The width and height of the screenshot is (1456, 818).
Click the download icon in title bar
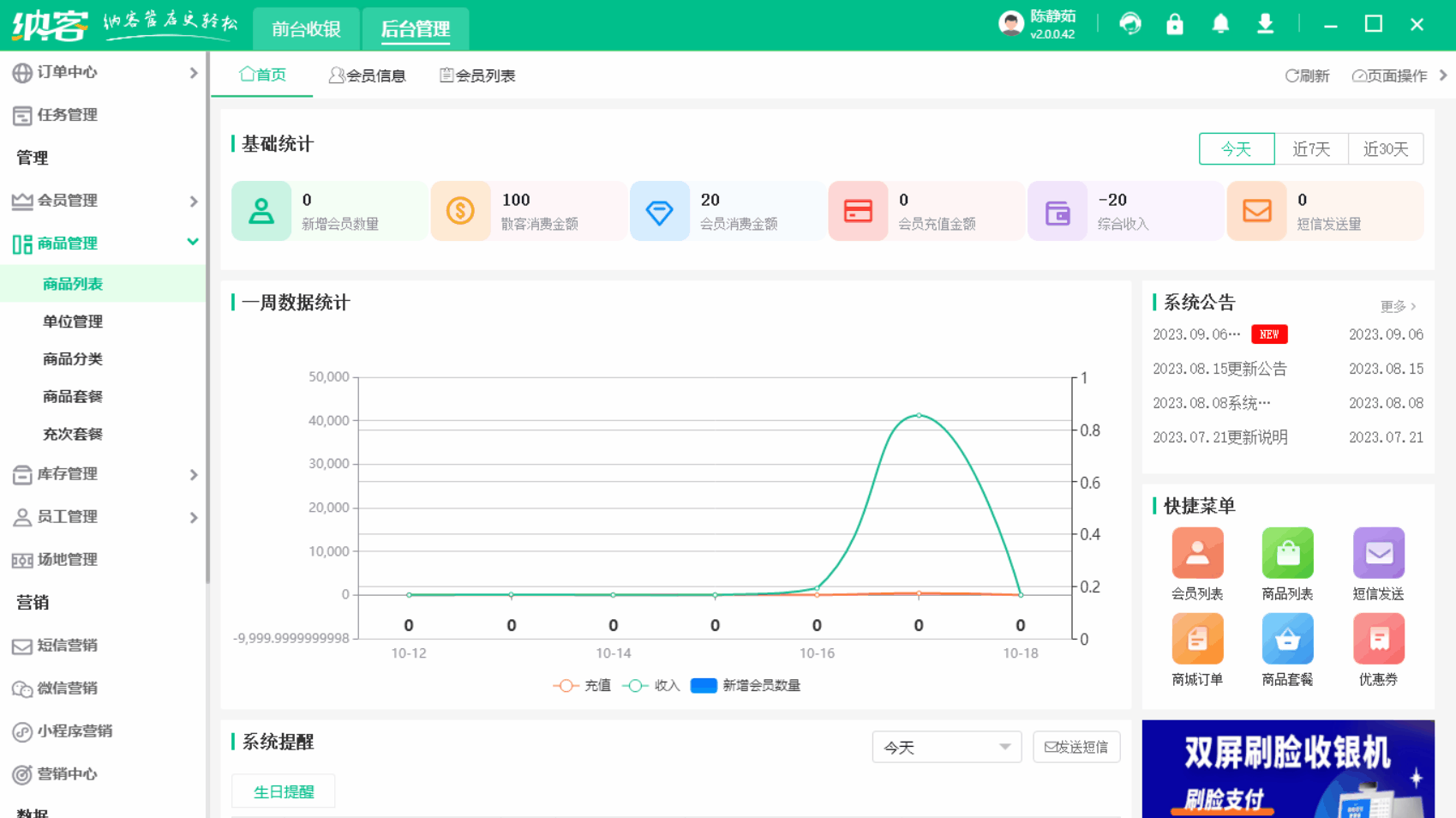click(1265, 24)
